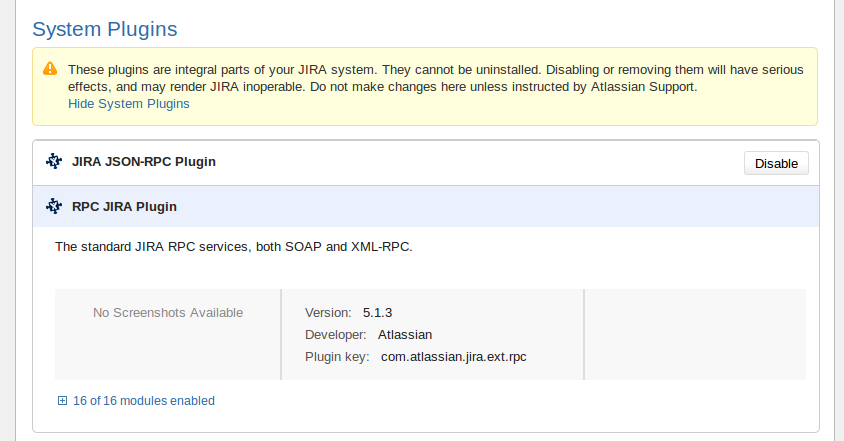
Task: Select plugin key com.atlassian.jira.ext.rpc
Action: (x=454, y=356)
